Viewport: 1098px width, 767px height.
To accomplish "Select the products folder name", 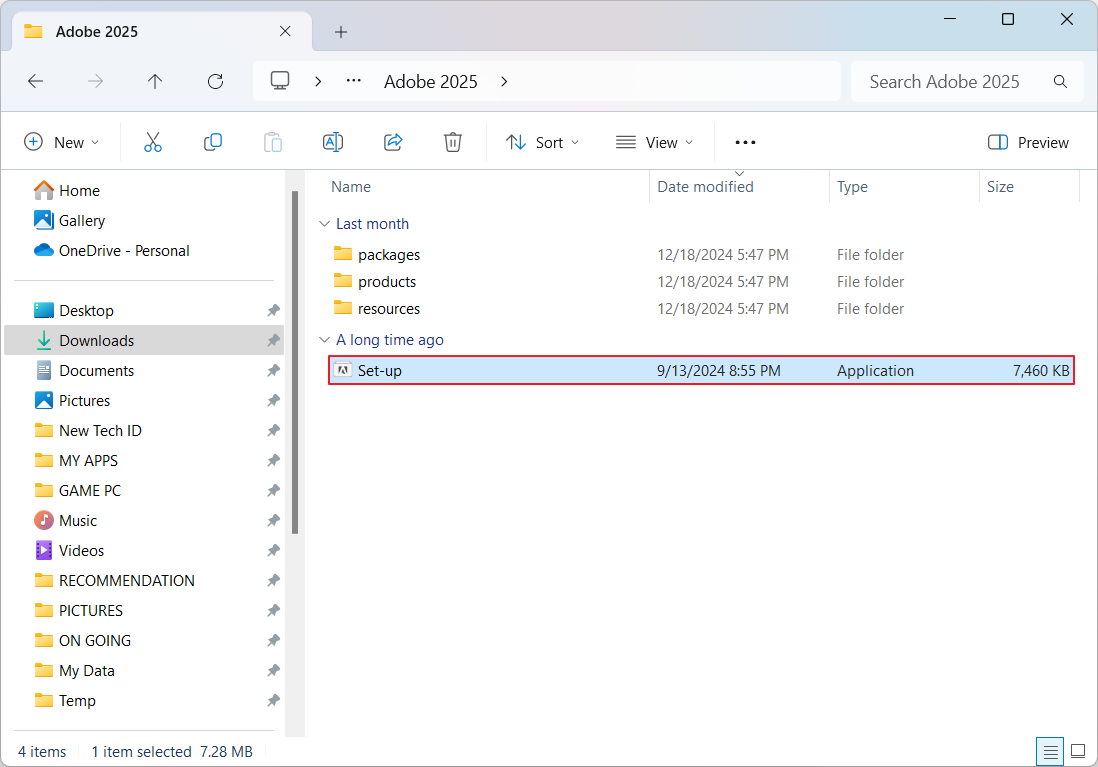I will 387,282.
